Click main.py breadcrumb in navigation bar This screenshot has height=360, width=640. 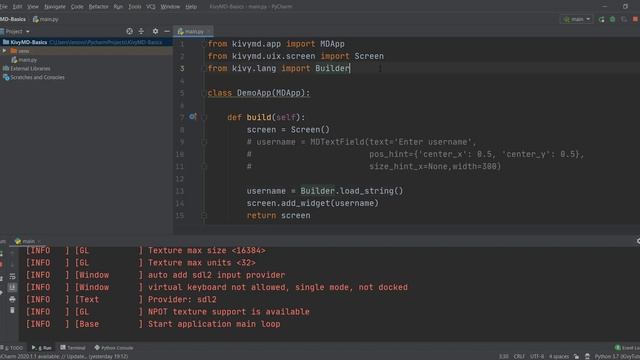(45, 19)
